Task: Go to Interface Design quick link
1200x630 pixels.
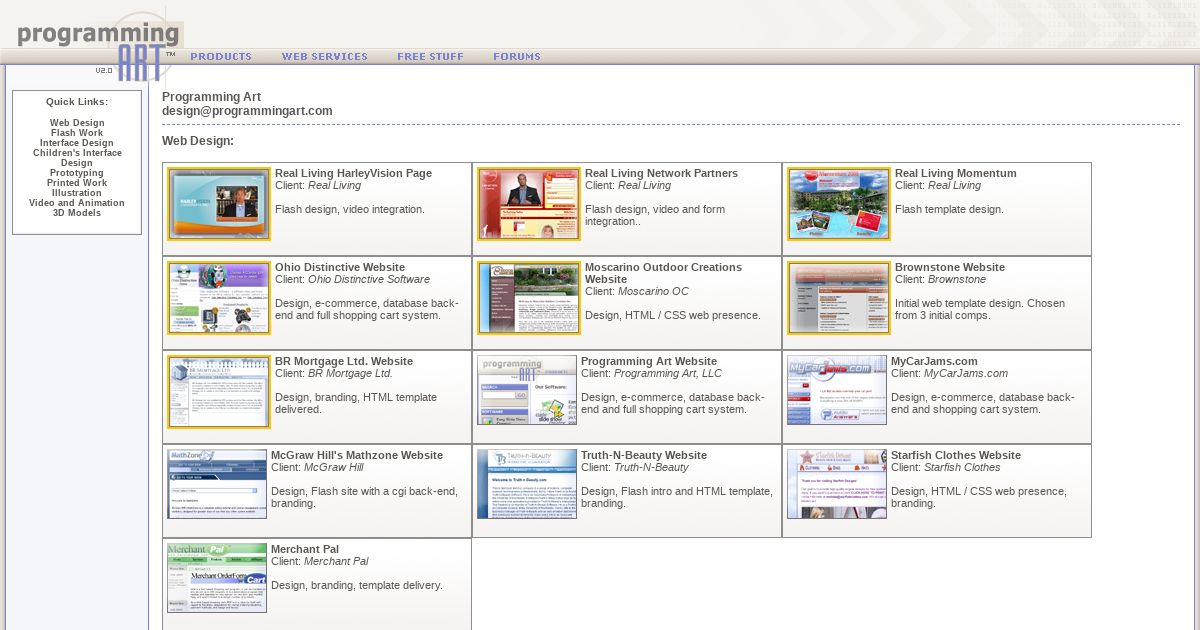Action: click(x=77, y=143)
